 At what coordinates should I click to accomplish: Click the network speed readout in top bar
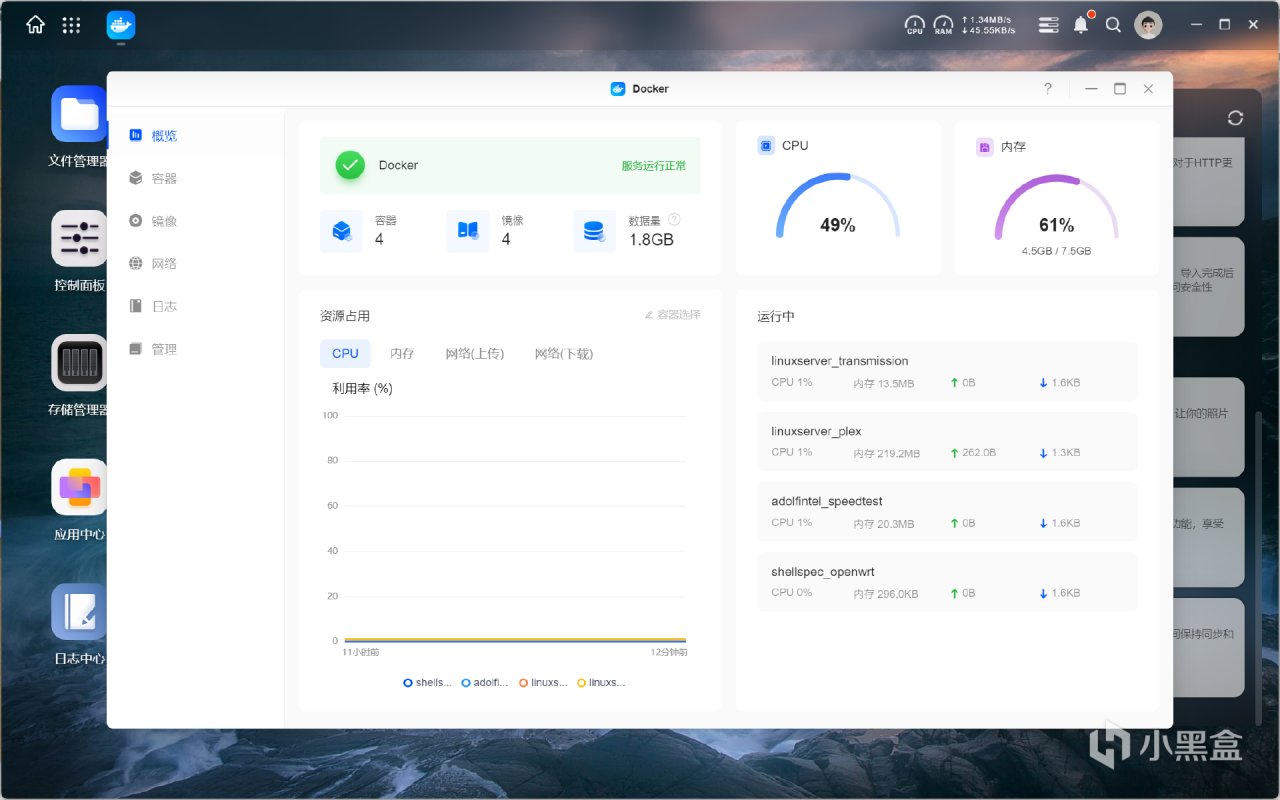tap(988, 25)
